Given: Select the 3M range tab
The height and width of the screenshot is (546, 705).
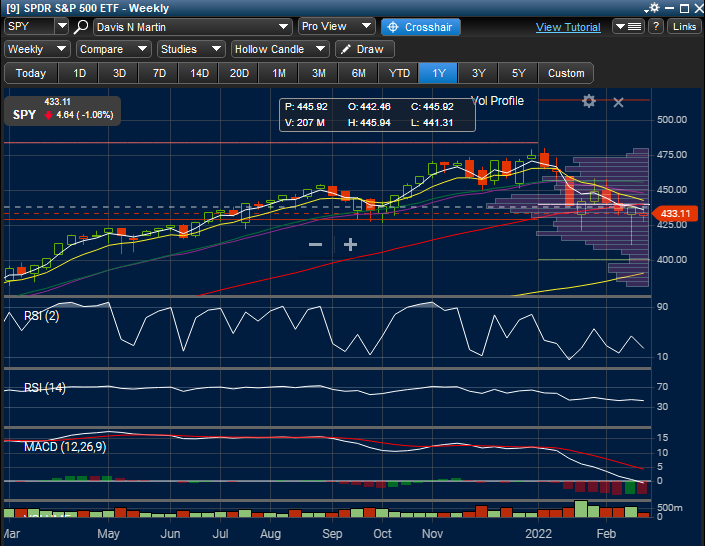Looking at the screenshot, I should tap(319, 73).
